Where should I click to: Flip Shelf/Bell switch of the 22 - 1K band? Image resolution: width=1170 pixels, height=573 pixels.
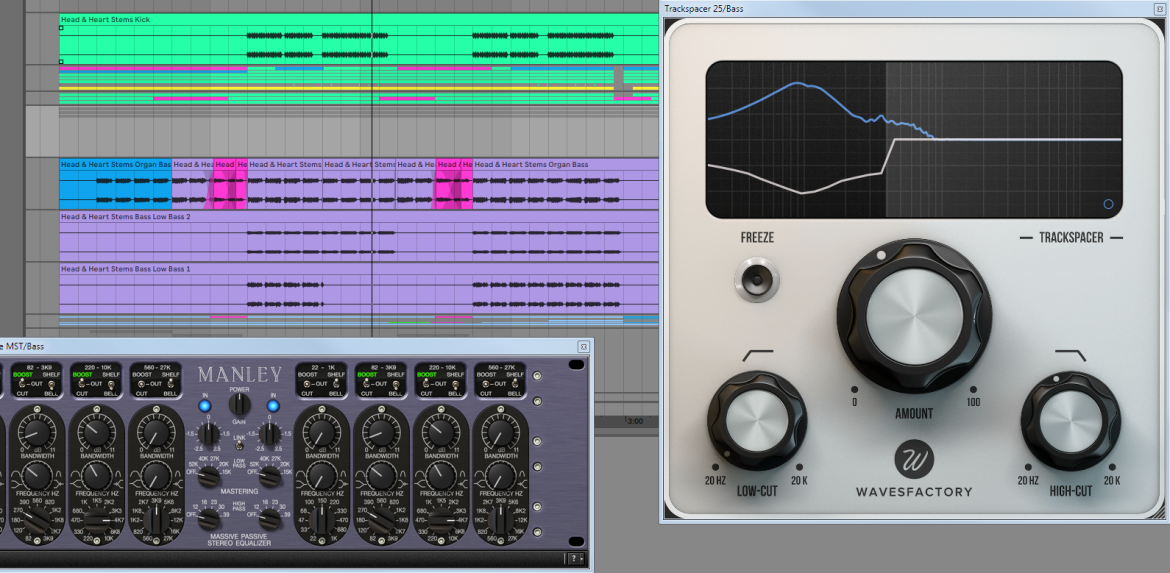coord(335,385)
